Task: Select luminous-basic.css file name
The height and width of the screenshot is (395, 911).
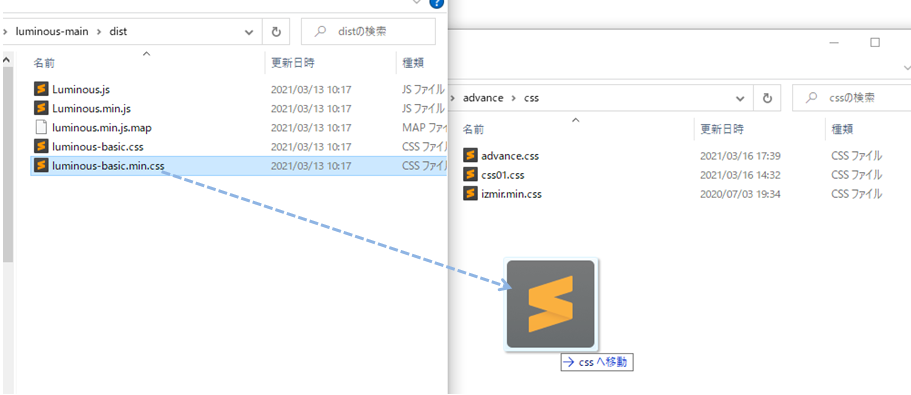Action: tap(98, 146)
